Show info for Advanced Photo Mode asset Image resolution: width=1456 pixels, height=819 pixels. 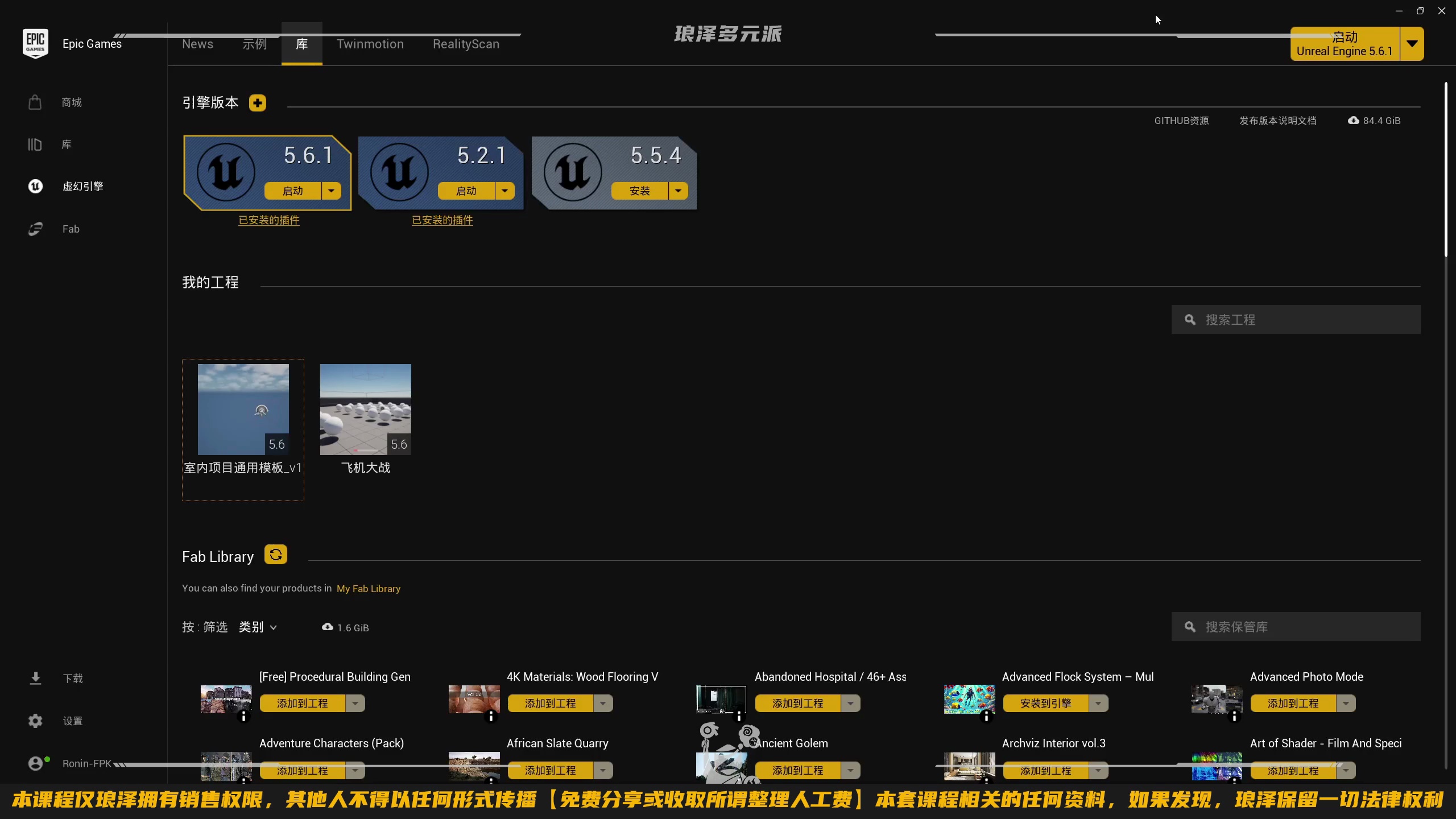(x=1234, y=716)
